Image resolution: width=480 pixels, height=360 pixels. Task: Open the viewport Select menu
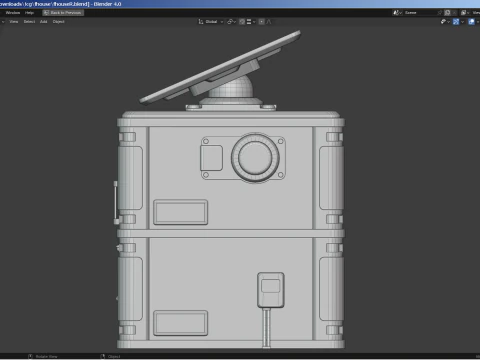tap(29, 22)
